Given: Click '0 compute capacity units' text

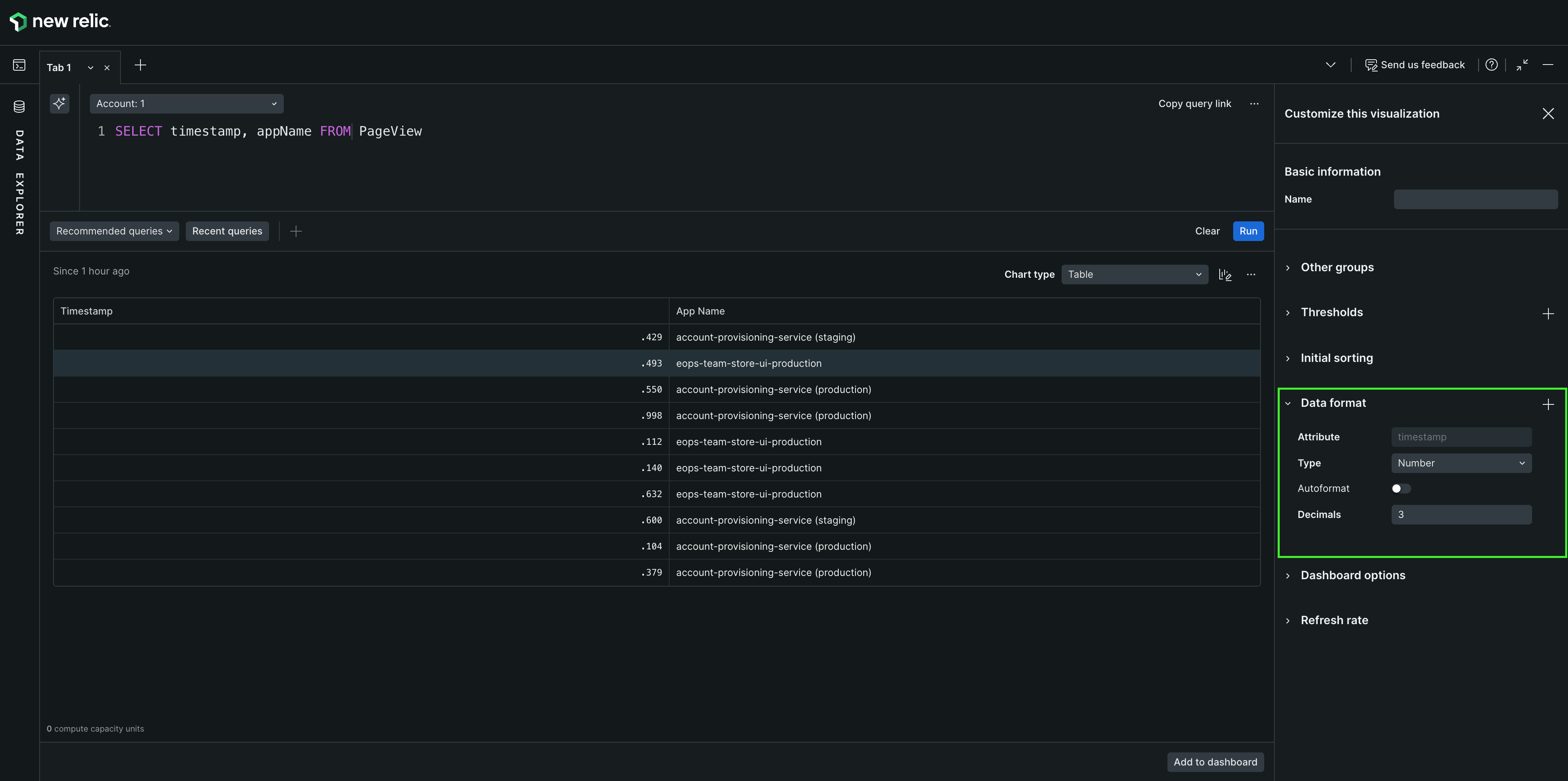Looking at the screenshot, I should (x=96, y=729).
